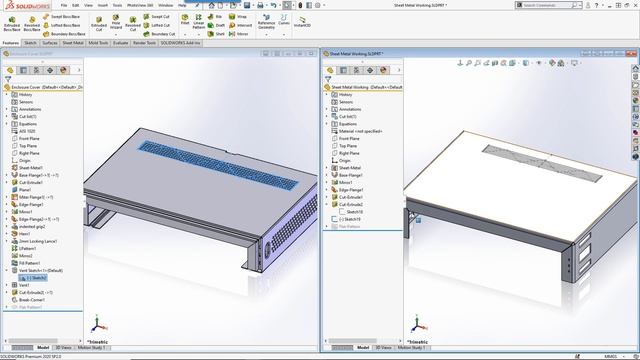Select Hem1 in Enclosure Cover tree
Image resolution: width=640 pixels, height=360 pixels.
[x=20, y=234]
